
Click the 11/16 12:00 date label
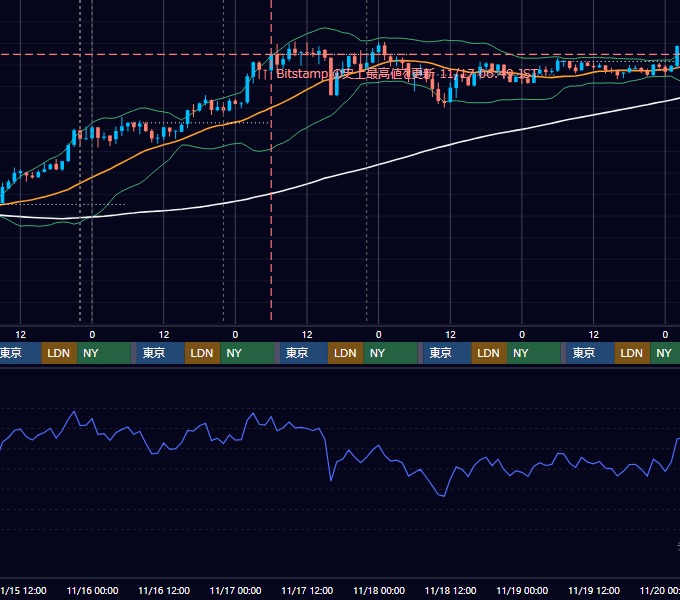click(164, 590)
